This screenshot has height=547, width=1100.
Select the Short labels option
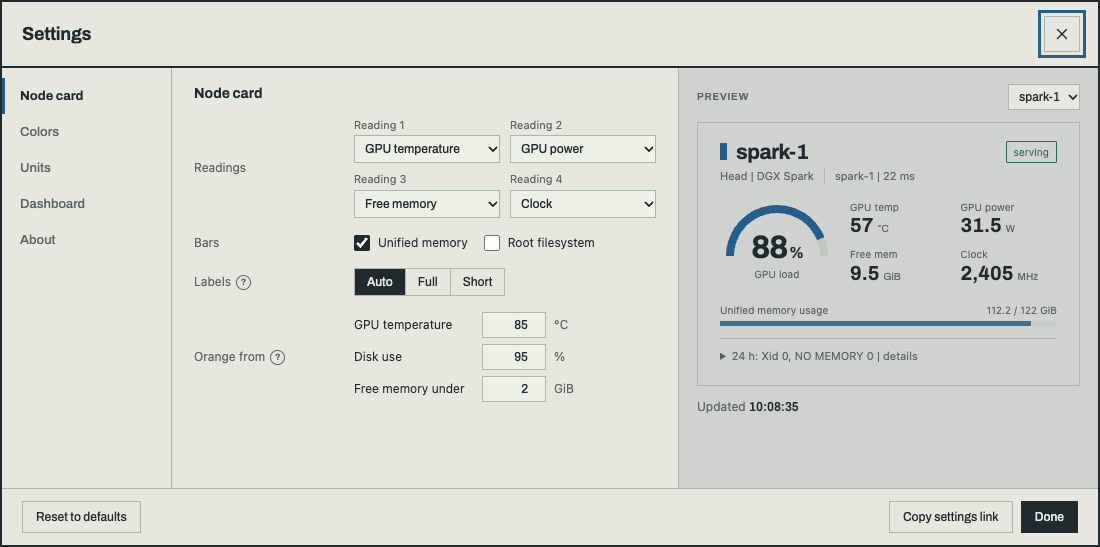[x=478, y=282]
